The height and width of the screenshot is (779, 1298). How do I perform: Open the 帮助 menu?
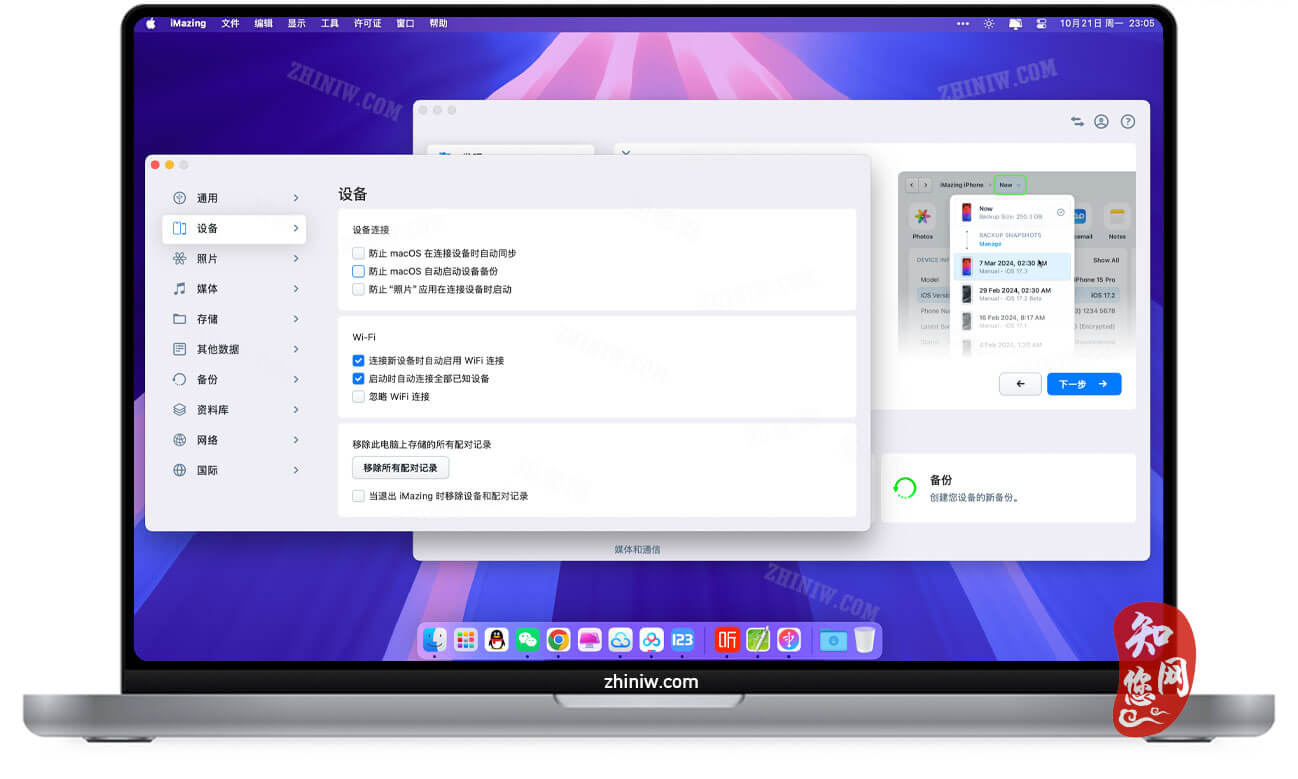point(438,23)
